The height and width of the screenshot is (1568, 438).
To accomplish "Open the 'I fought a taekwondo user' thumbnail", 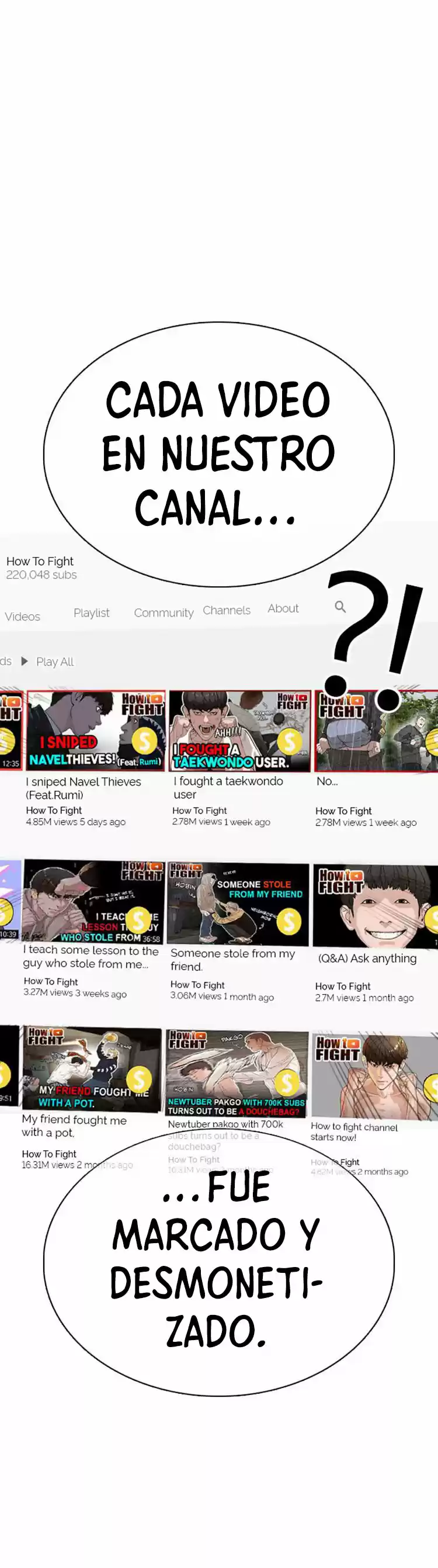I will pos(239,731).
